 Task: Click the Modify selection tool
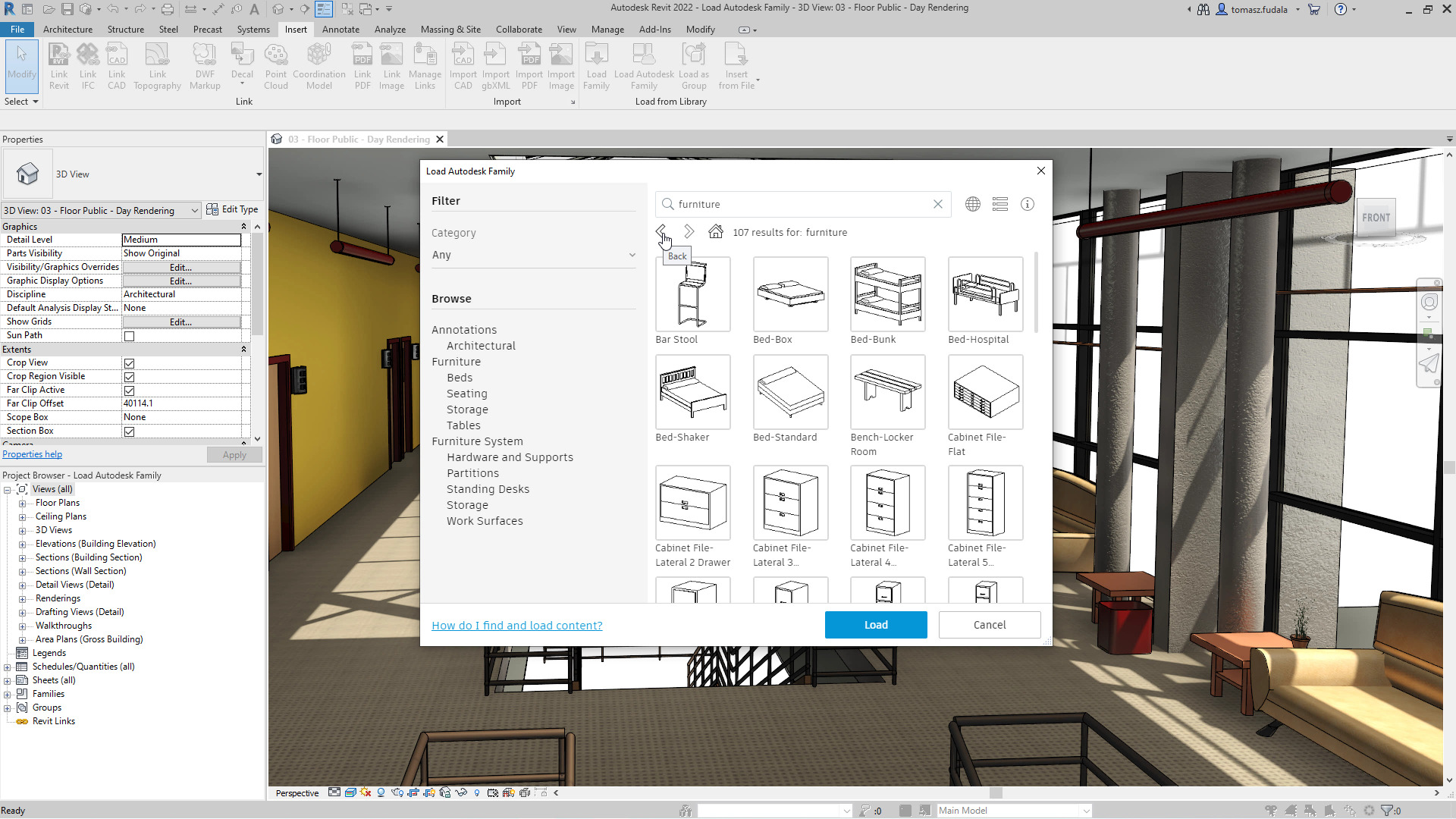(x=22, y=66)
